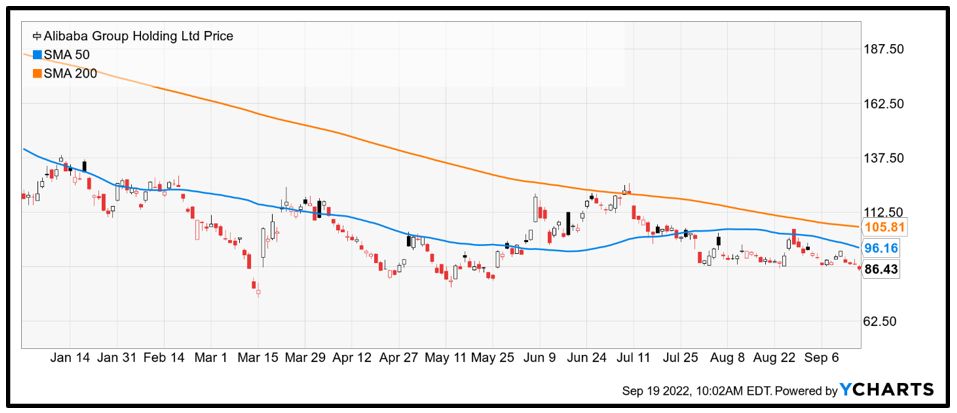Click the 187.50 y-axis label
This screenshot has width=957, height=413.
[x=886, y=49]
